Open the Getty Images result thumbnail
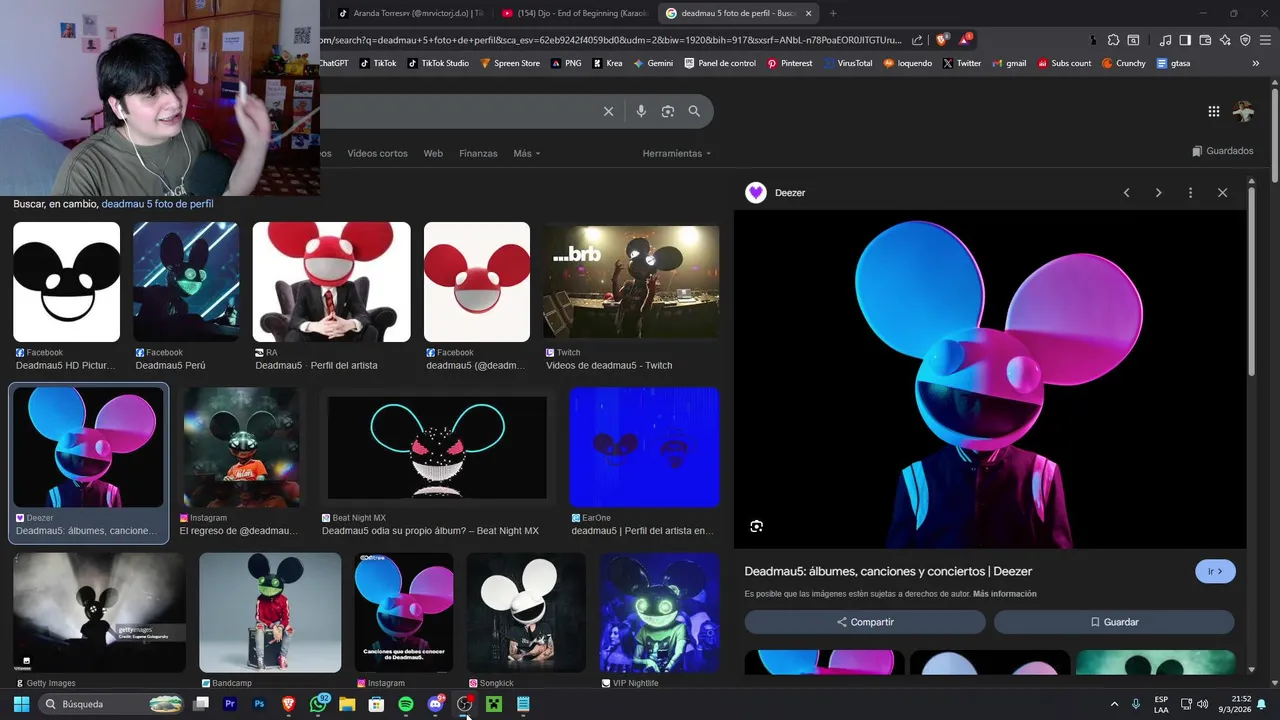The image size is (1280, 720). pyautogui.click(x=99, y=613)
